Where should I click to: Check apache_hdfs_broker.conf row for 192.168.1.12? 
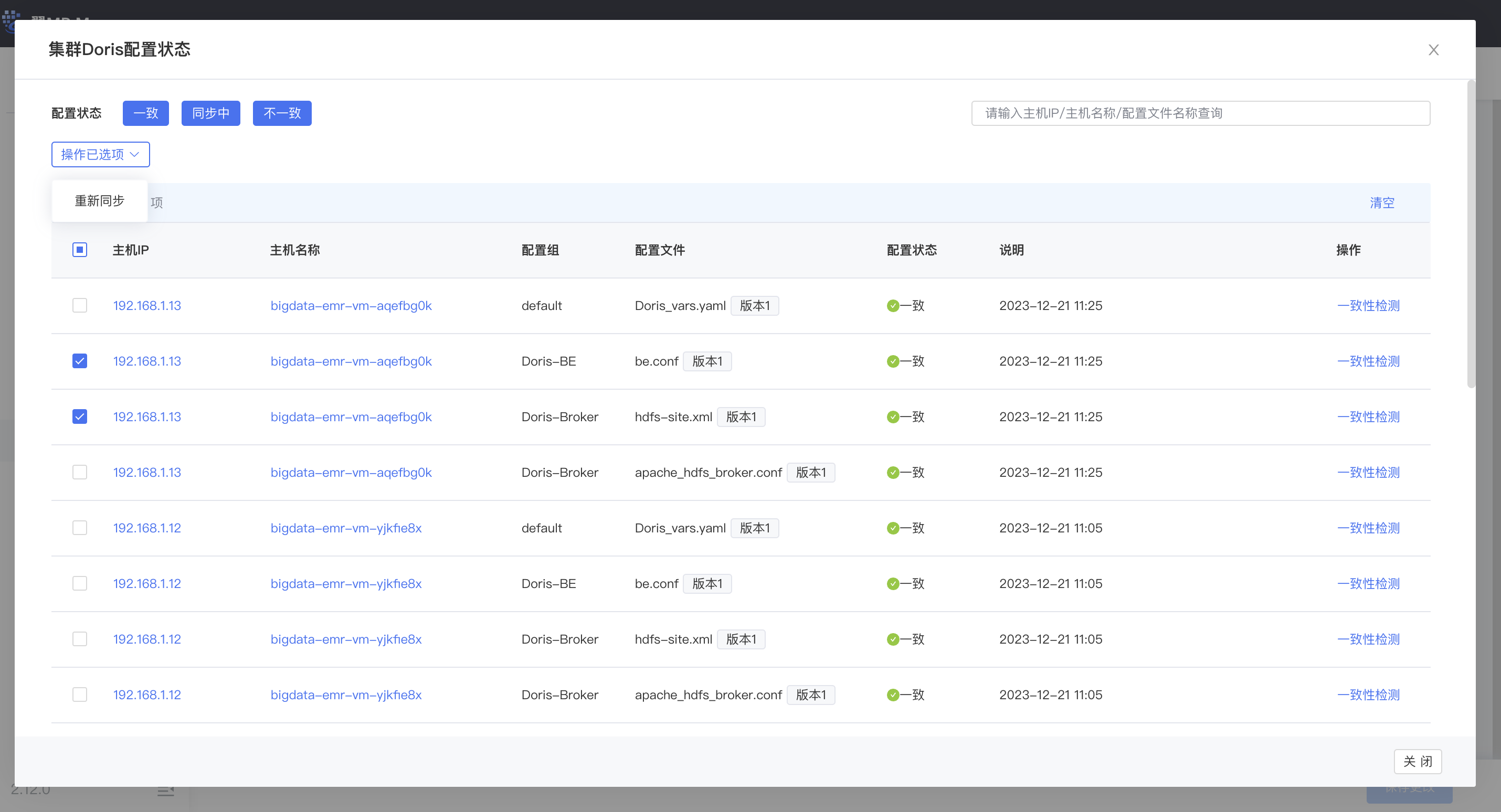point(80,695)
